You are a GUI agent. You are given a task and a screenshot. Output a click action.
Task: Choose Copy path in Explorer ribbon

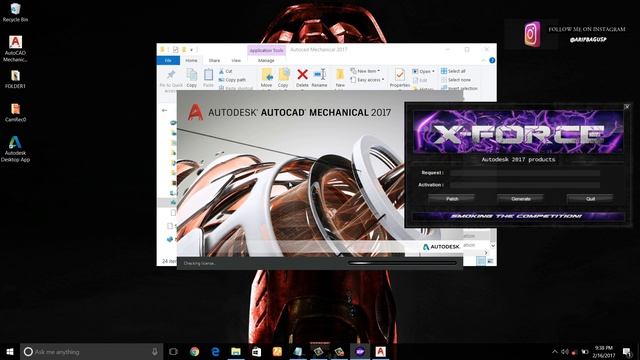[x=232, y=80]
